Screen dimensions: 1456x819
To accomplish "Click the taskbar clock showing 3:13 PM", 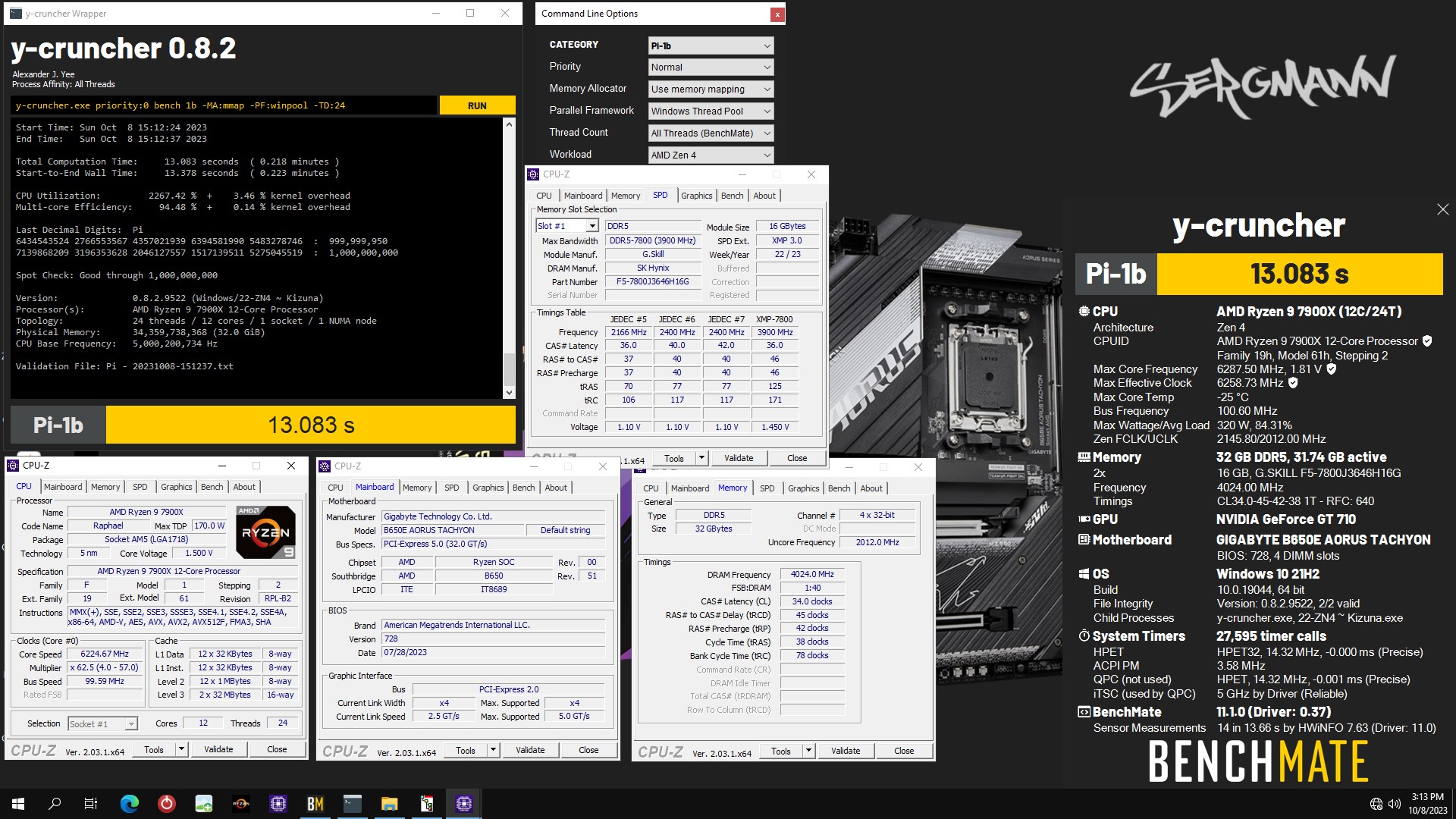I will click(1427, 803).
